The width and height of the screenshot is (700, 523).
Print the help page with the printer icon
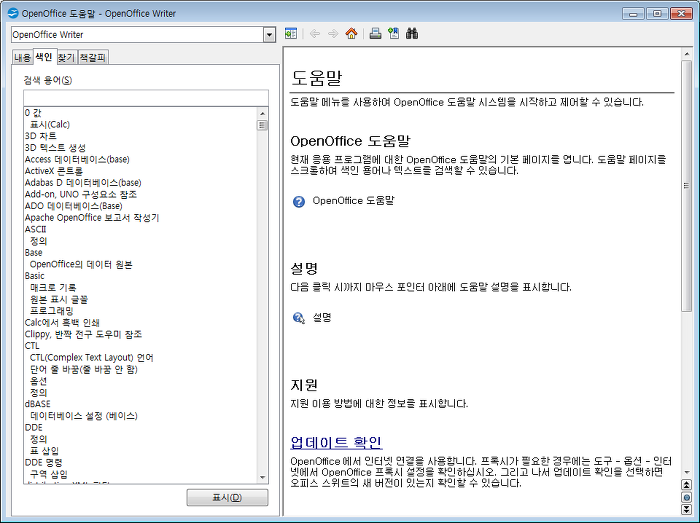[x=375, y=33]
